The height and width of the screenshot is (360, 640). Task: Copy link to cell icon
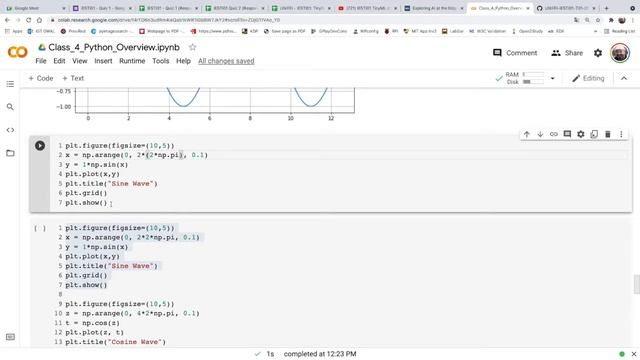pyautogui.click(x=553, y=134)
